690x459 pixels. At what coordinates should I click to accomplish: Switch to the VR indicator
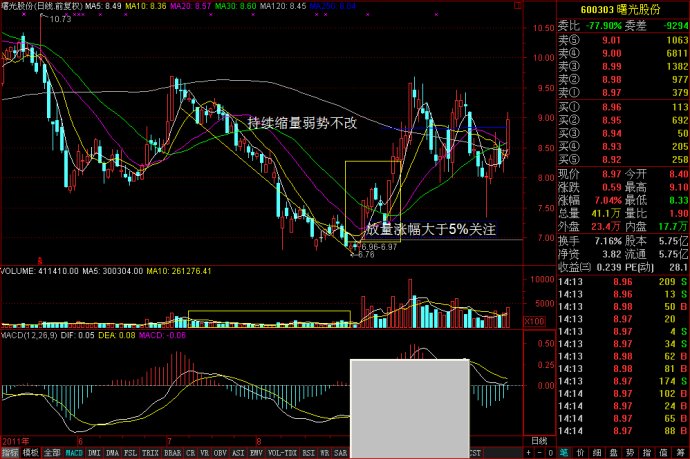tap(205, 453)
